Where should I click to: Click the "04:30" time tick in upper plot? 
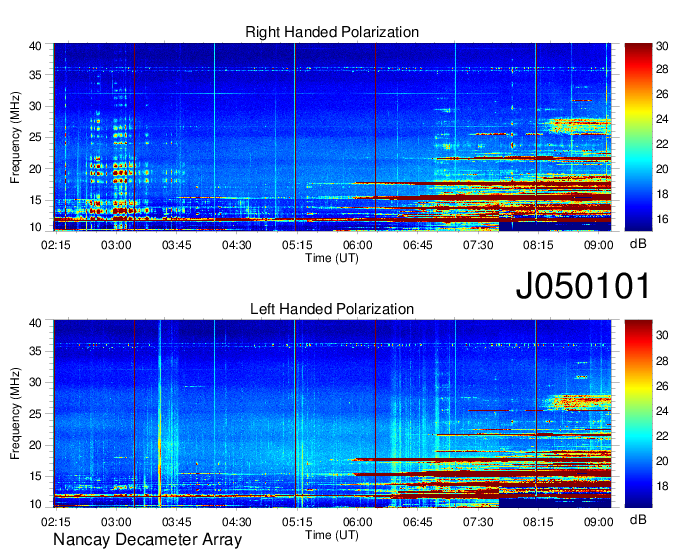coord(237,245)
